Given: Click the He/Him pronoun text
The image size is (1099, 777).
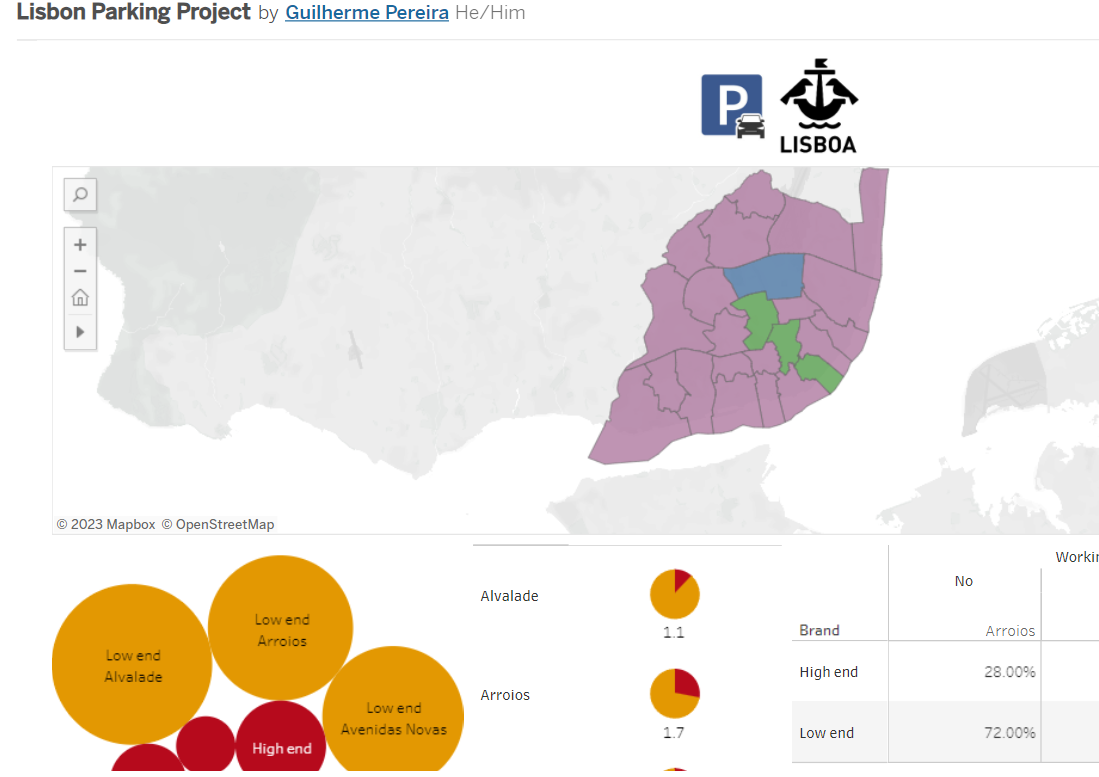Looking at the screenshot, I should [490, 13].
